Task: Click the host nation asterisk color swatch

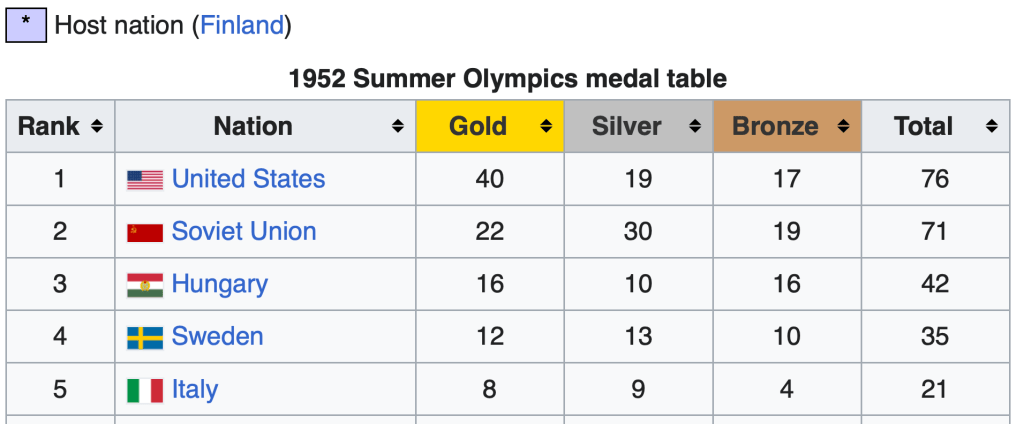Action: (x=26, y=24)
